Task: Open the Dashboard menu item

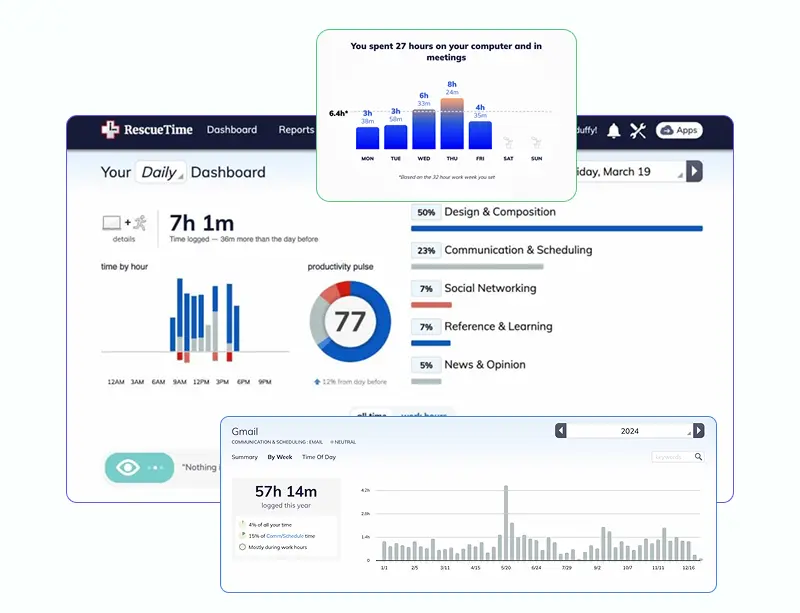Action: pyautogui.click(x=232, y=130)
